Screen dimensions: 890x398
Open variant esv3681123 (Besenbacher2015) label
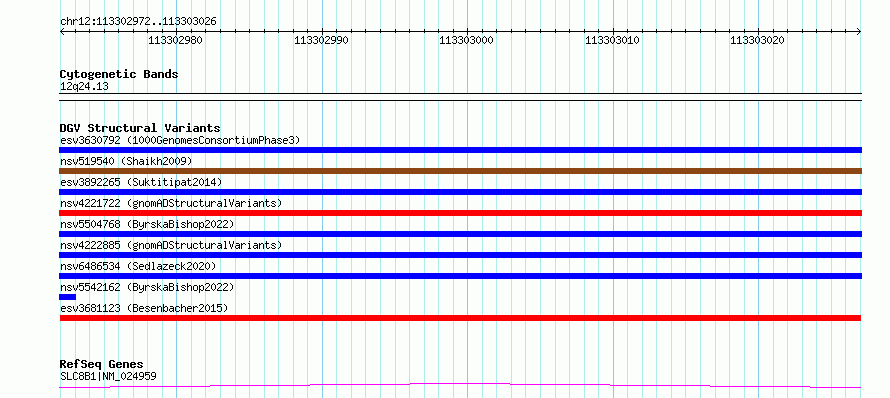pos(144,308)
